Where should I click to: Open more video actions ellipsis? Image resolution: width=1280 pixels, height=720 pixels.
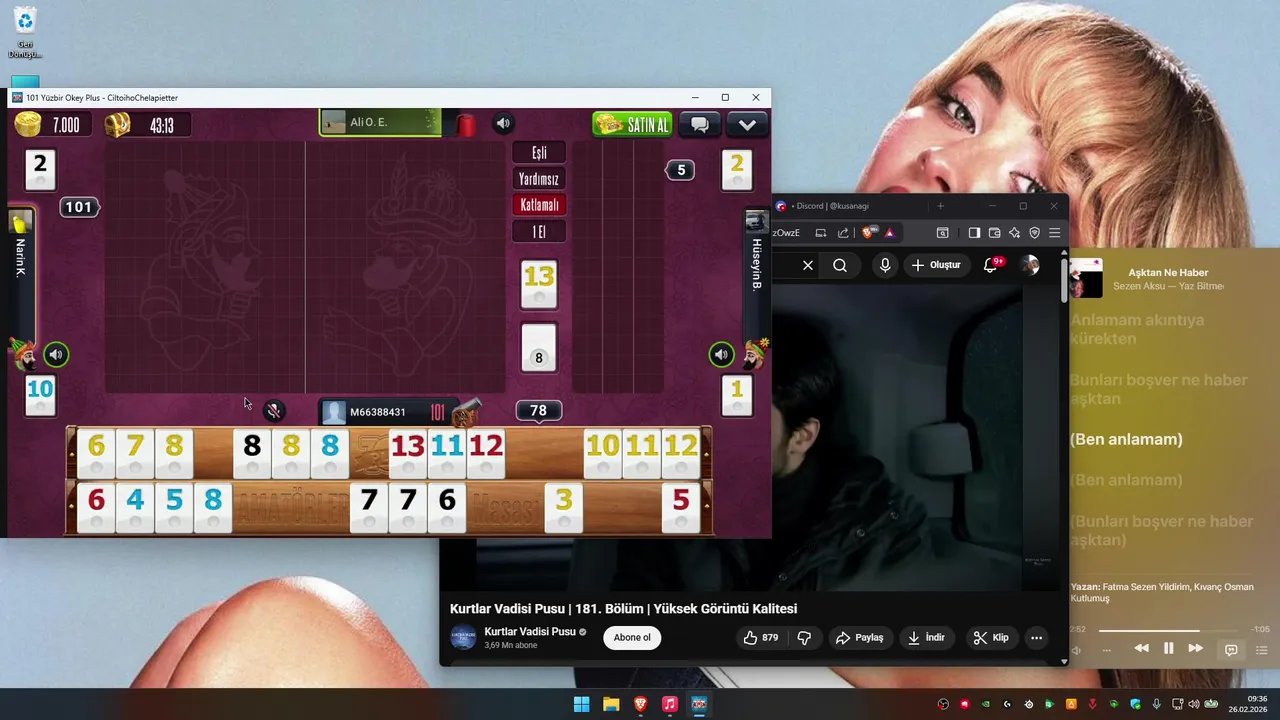point(1037,638)
